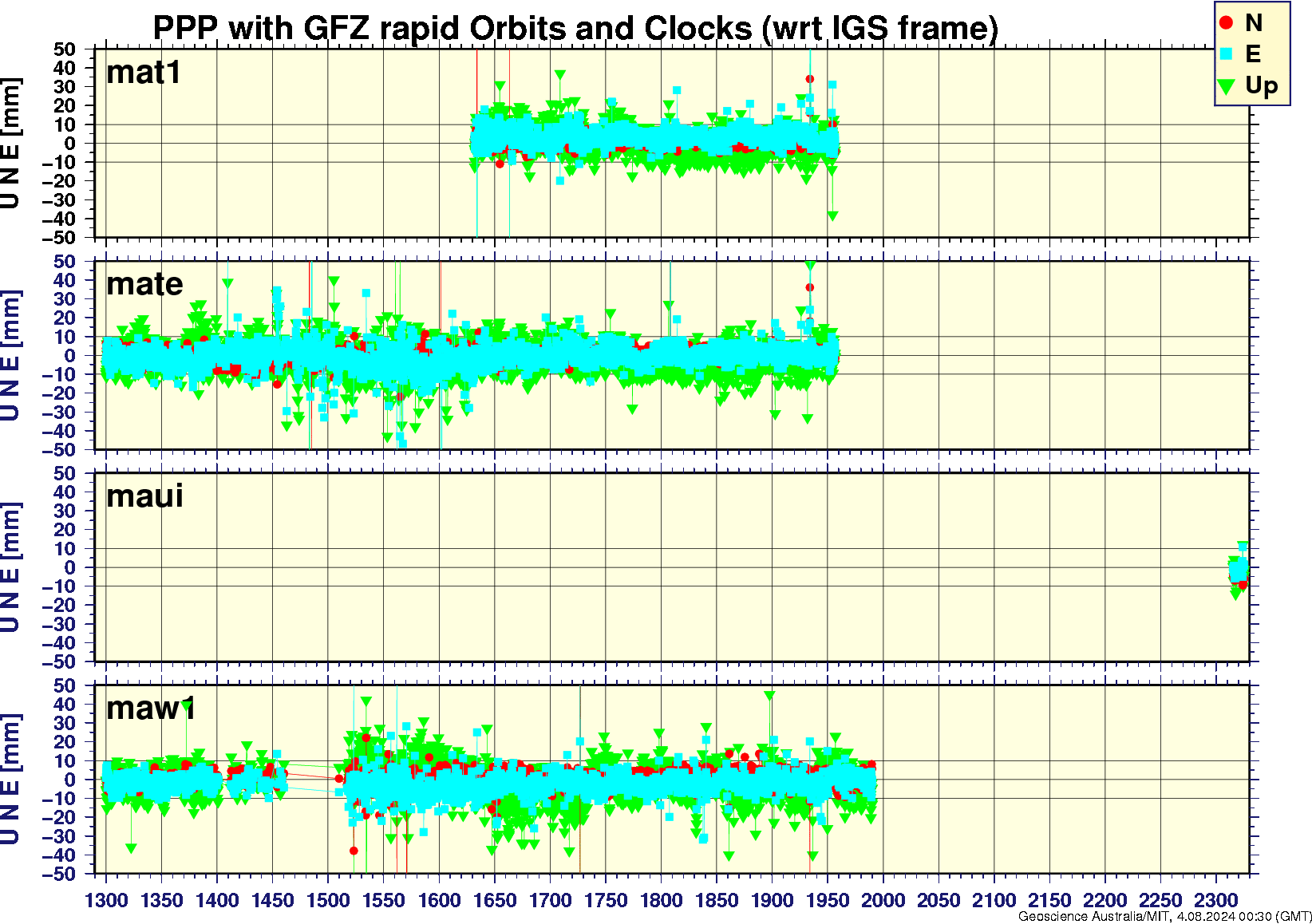Click x-axis tick label 2300
Image resolution: width=1312 pixels, height=924 pixels.
pos(1215,900)
